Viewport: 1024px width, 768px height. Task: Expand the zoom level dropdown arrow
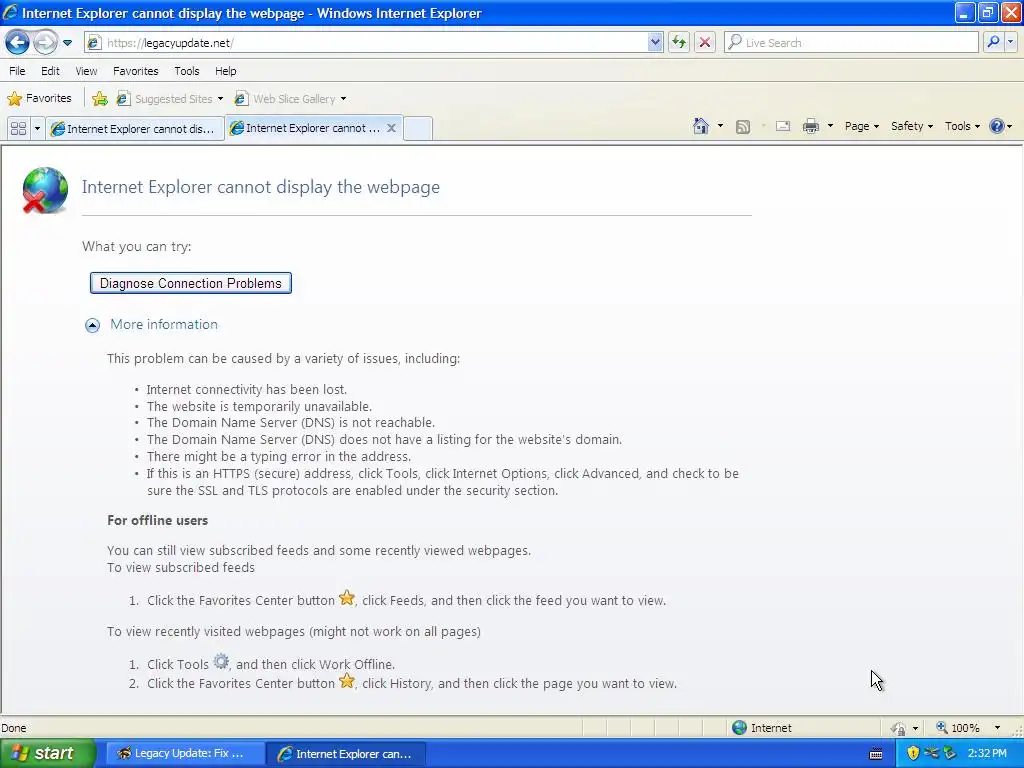(x=997, y=728)
